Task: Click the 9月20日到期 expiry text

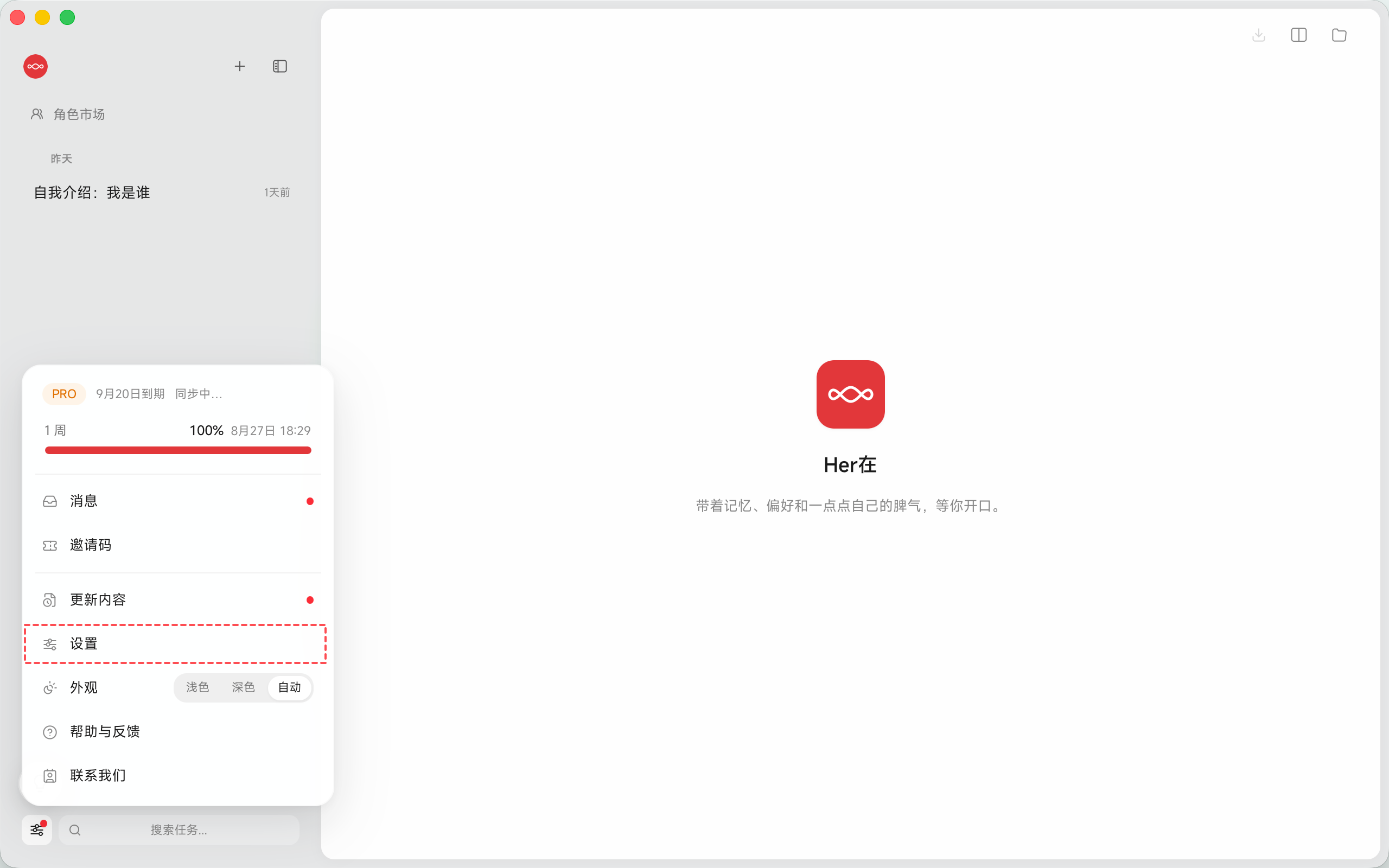Action: pos(130,394)
